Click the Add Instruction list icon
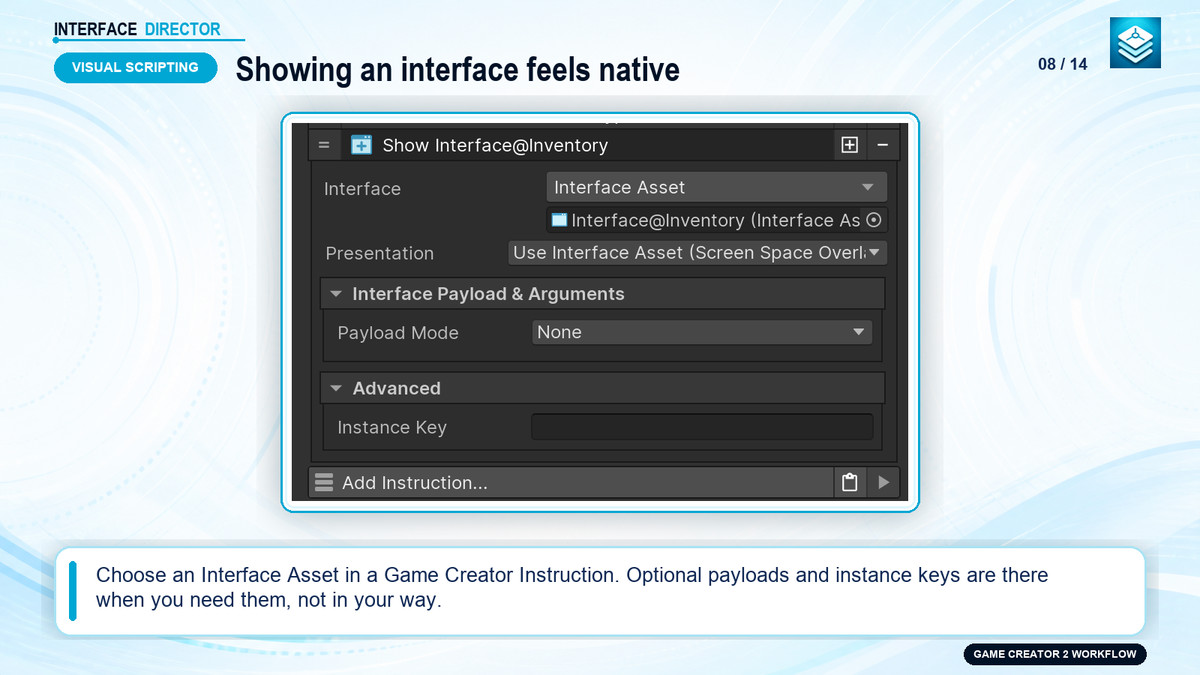Screen dimensions: 1200x675 324,483
